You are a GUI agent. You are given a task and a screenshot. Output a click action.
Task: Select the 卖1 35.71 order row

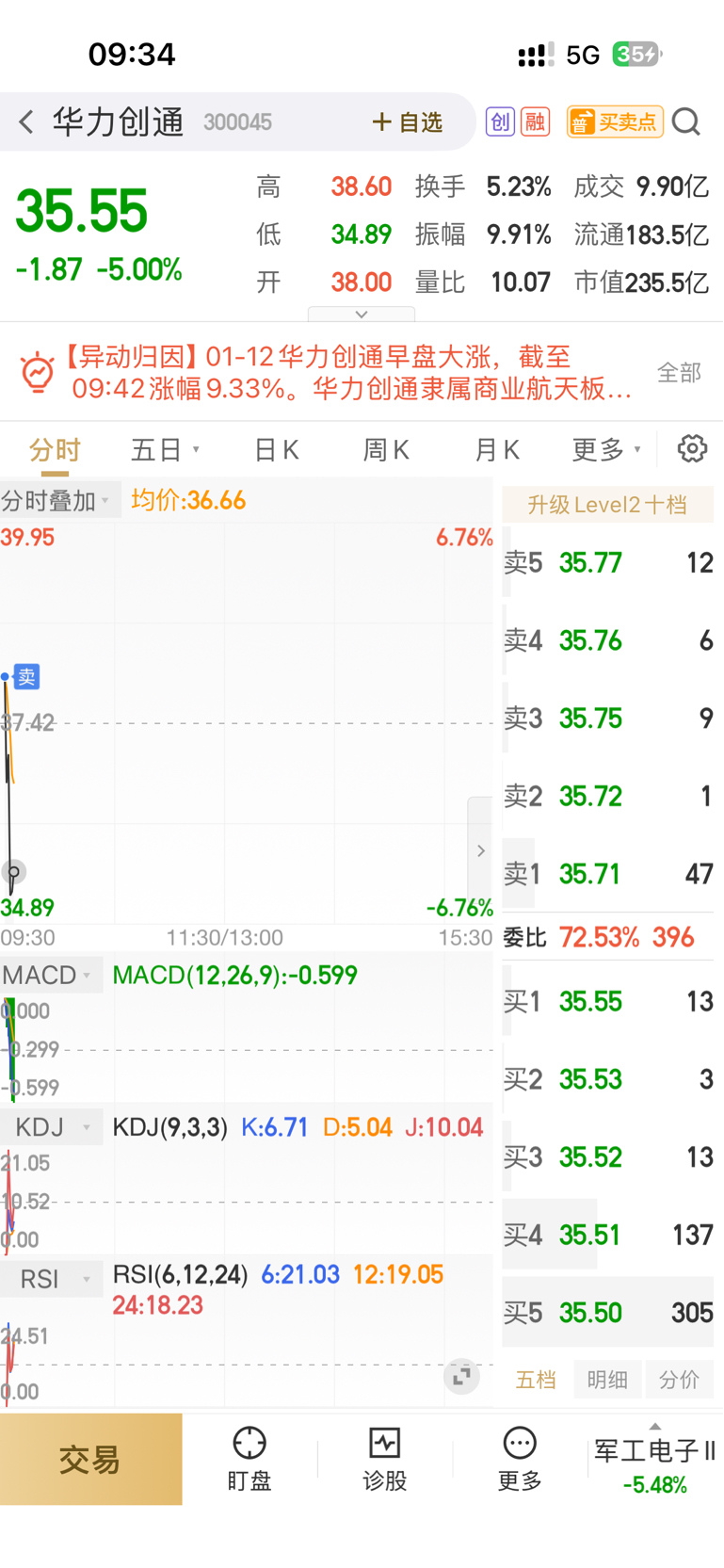tap(607, 875)
